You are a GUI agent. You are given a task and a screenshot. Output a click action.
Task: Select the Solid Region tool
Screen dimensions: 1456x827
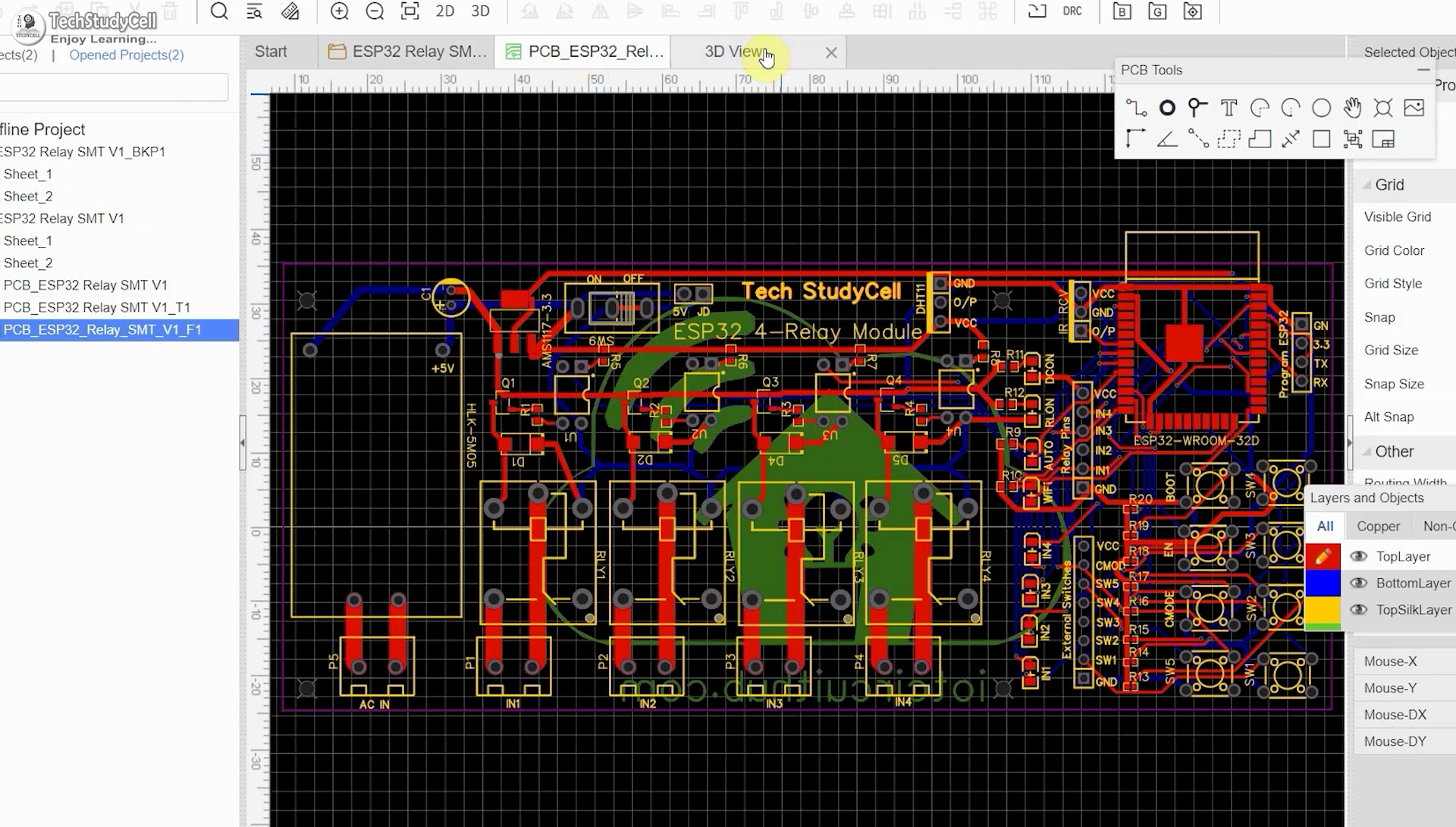click(x=1260, y=140)
